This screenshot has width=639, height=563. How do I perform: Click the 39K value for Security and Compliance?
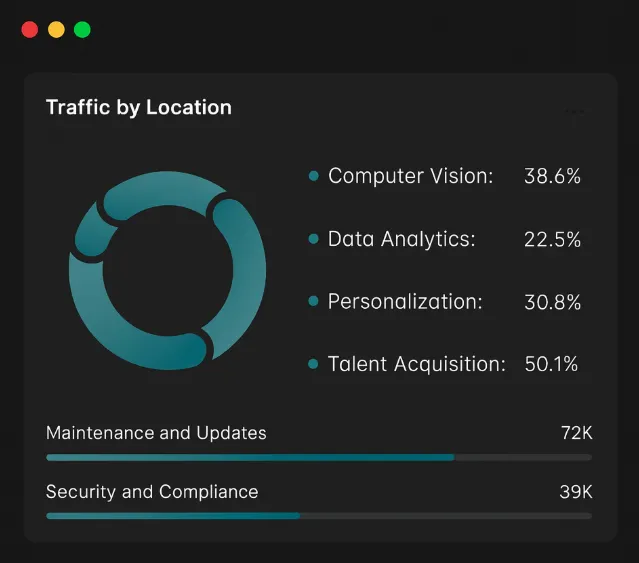point(575,492)
